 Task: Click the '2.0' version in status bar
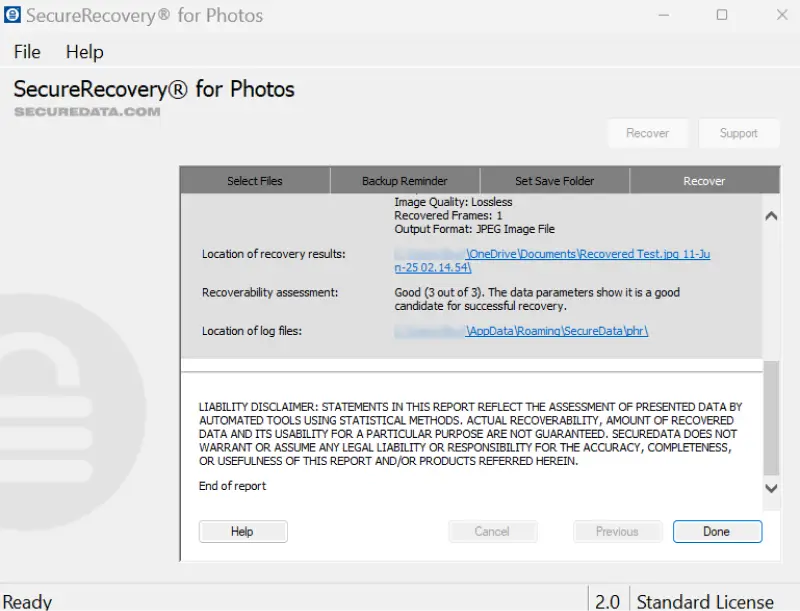pos(607,602)
